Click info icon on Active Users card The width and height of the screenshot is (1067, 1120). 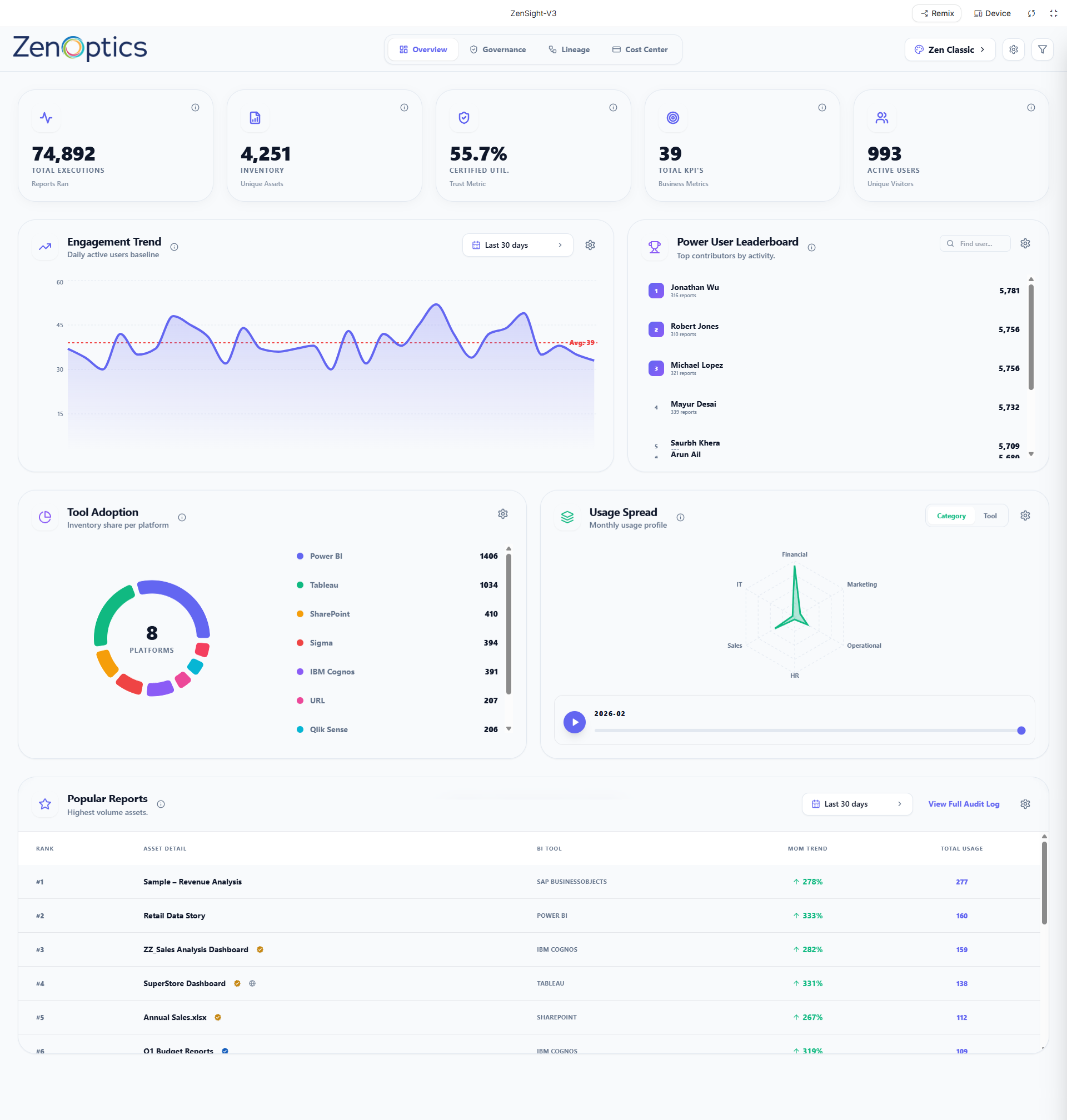(1030, 107)
